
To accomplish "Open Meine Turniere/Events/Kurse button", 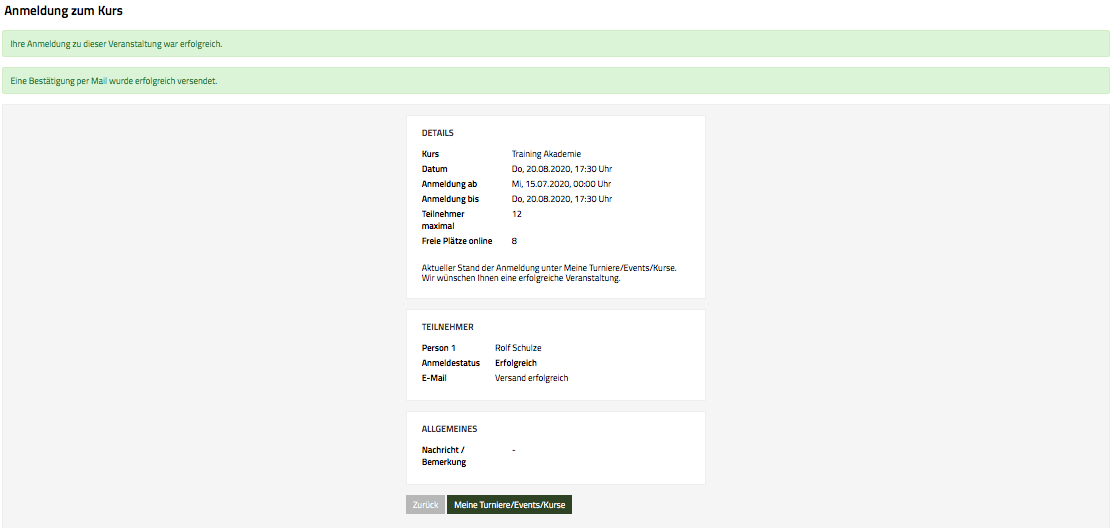I will point(509,505).
